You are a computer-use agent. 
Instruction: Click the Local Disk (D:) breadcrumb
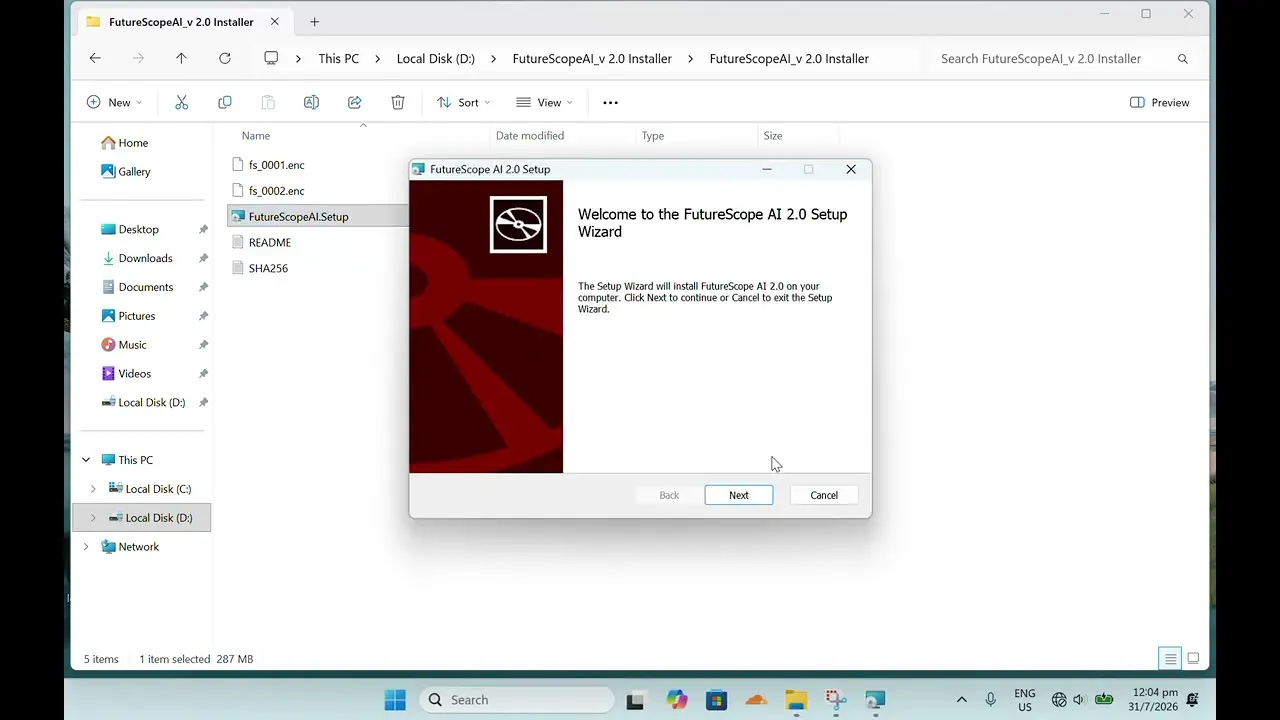click(435, 58)
